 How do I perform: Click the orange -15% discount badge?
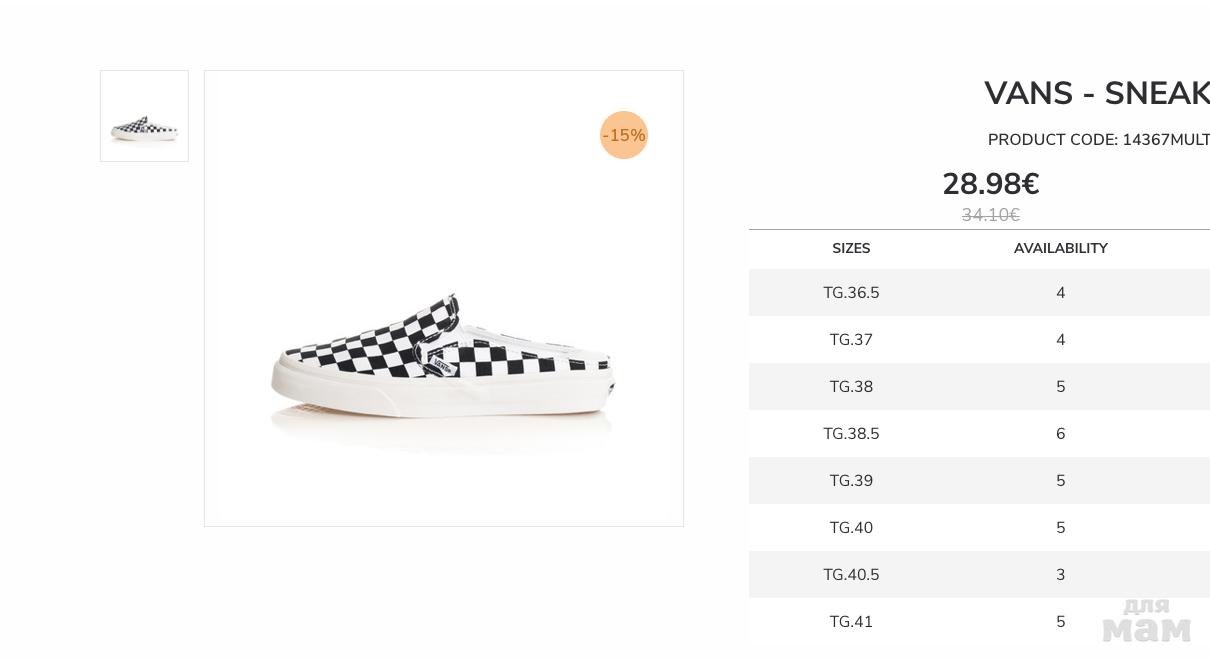[x=624, y=135]
